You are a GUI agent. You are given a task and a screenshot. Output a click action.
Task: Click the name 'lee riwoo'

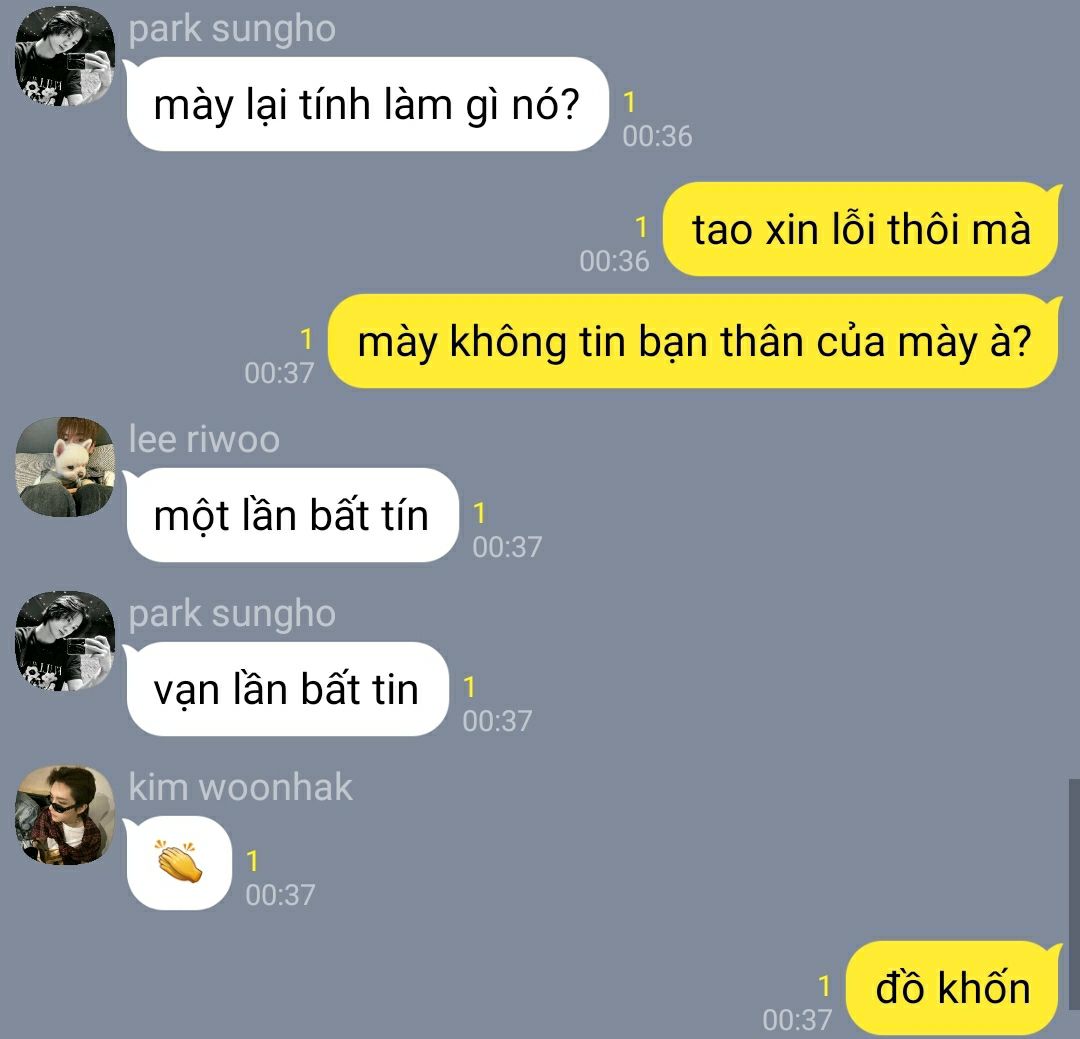coord(205,439)
